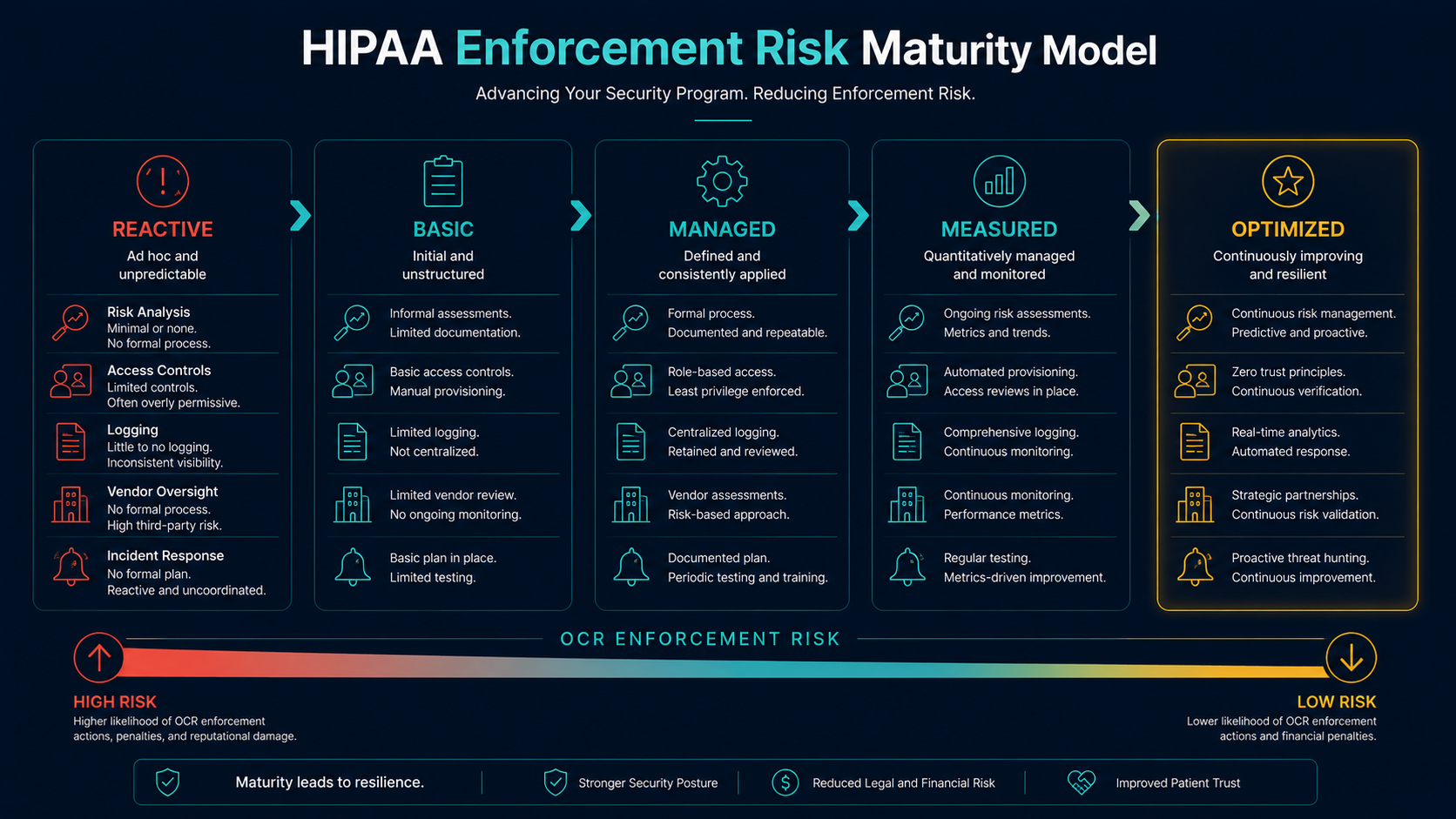Click the 'Stronger Security Posture' text
Image resolution: width=1456 pixels, height=819 pixels.
[648, 782]
